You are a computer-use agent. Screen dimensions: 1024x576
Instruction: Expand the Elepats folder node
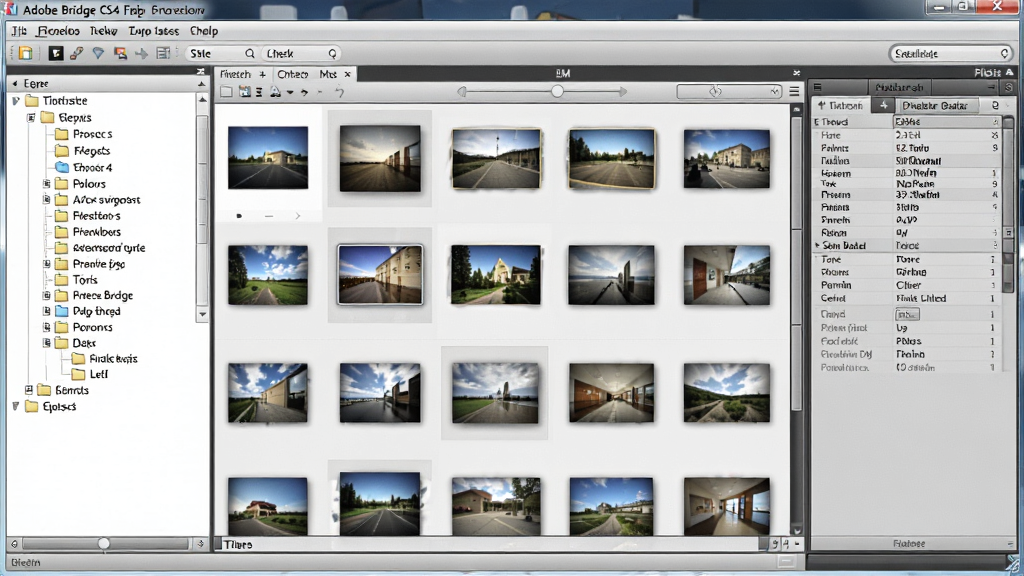(31, 118)
